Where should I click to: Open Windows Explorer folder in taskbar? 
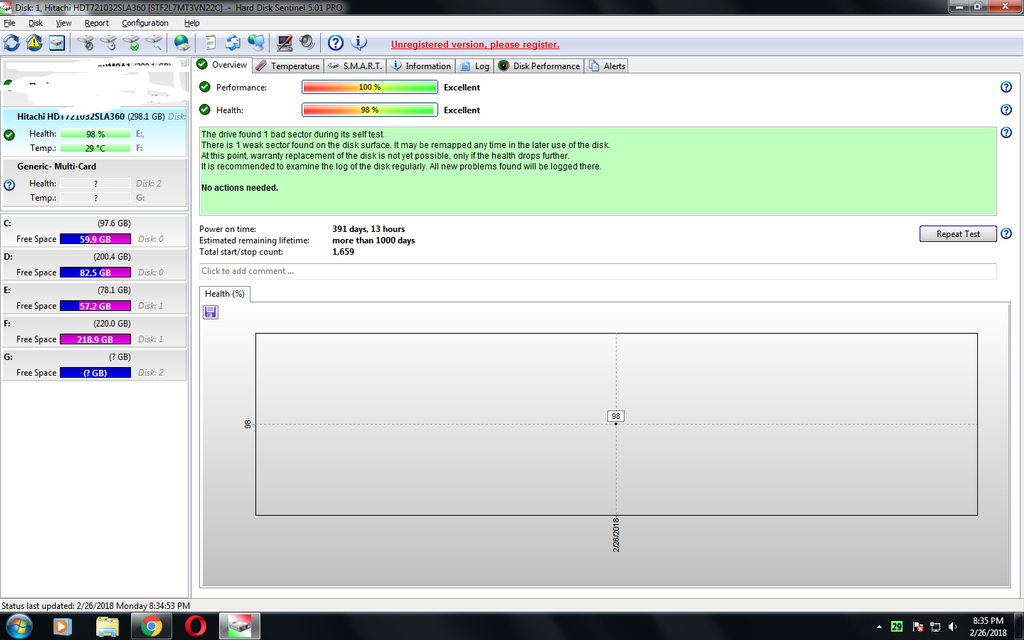(x=107, y=626)
